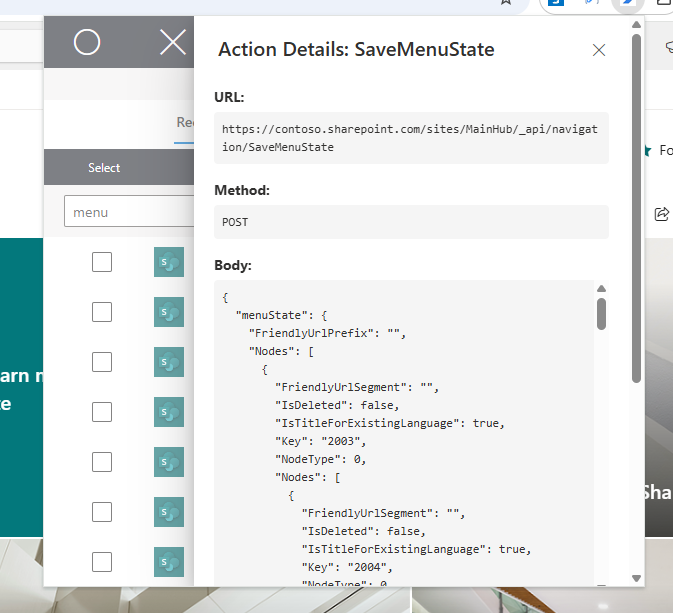Click the Body scrollbar thumb
Viewport: 673px width, 613px height.
[x=601, y=313]
